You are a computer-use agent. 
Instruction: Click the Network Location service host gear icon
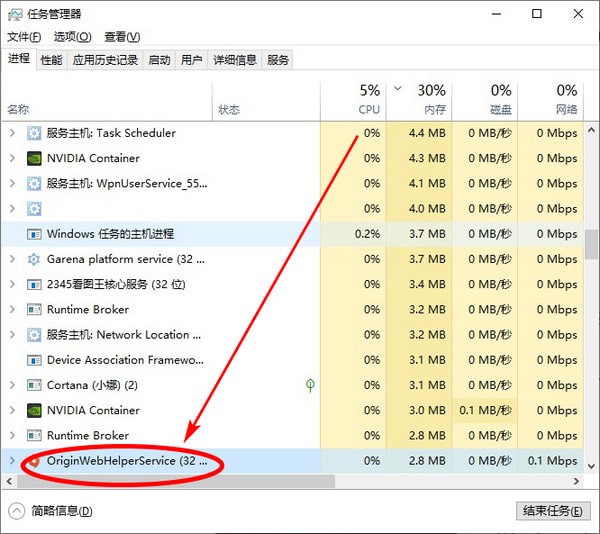(x=34, y=335)
